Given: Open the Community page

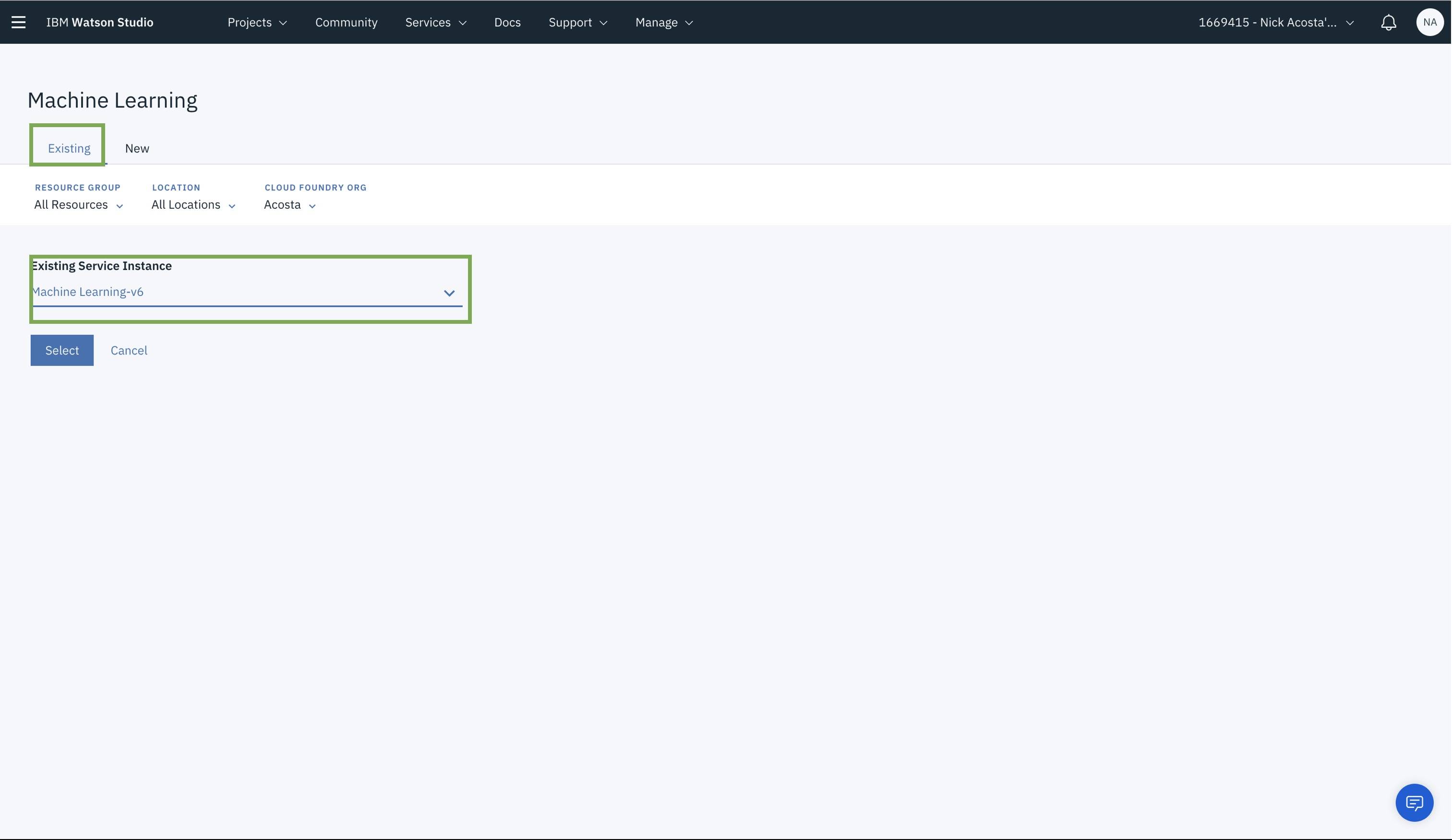Looking at the screenshot, I should [x=346, y=22].
